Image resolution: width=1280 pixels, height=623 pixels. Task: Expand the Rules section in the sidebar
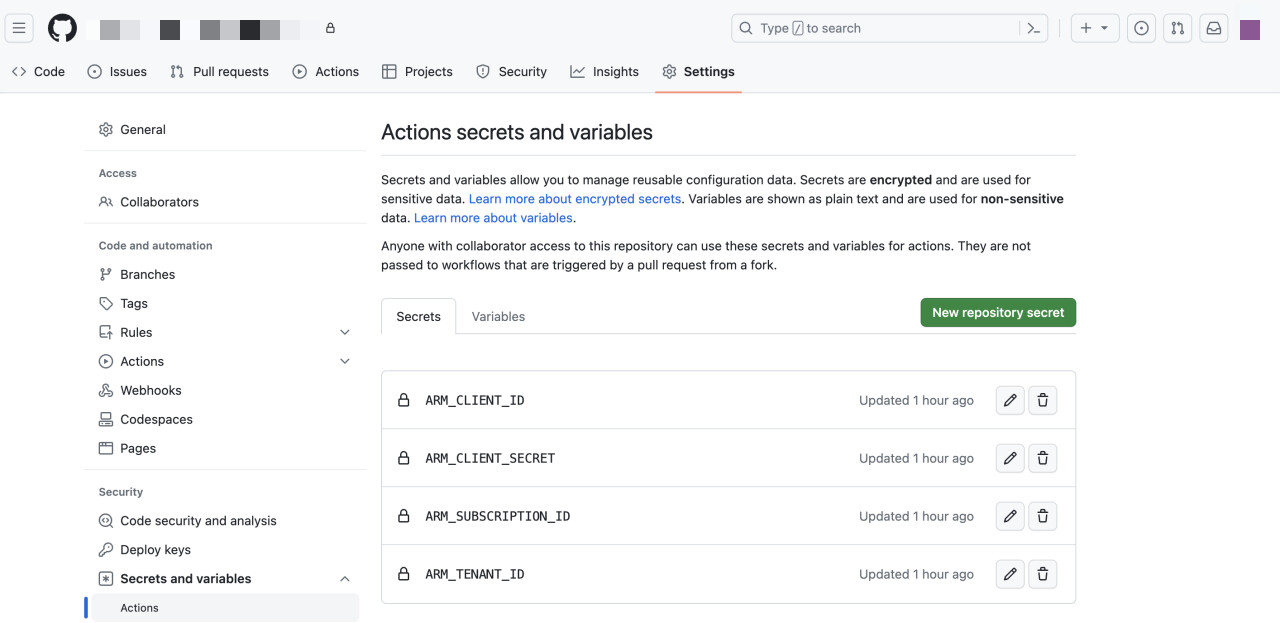[x=344, y=331]
